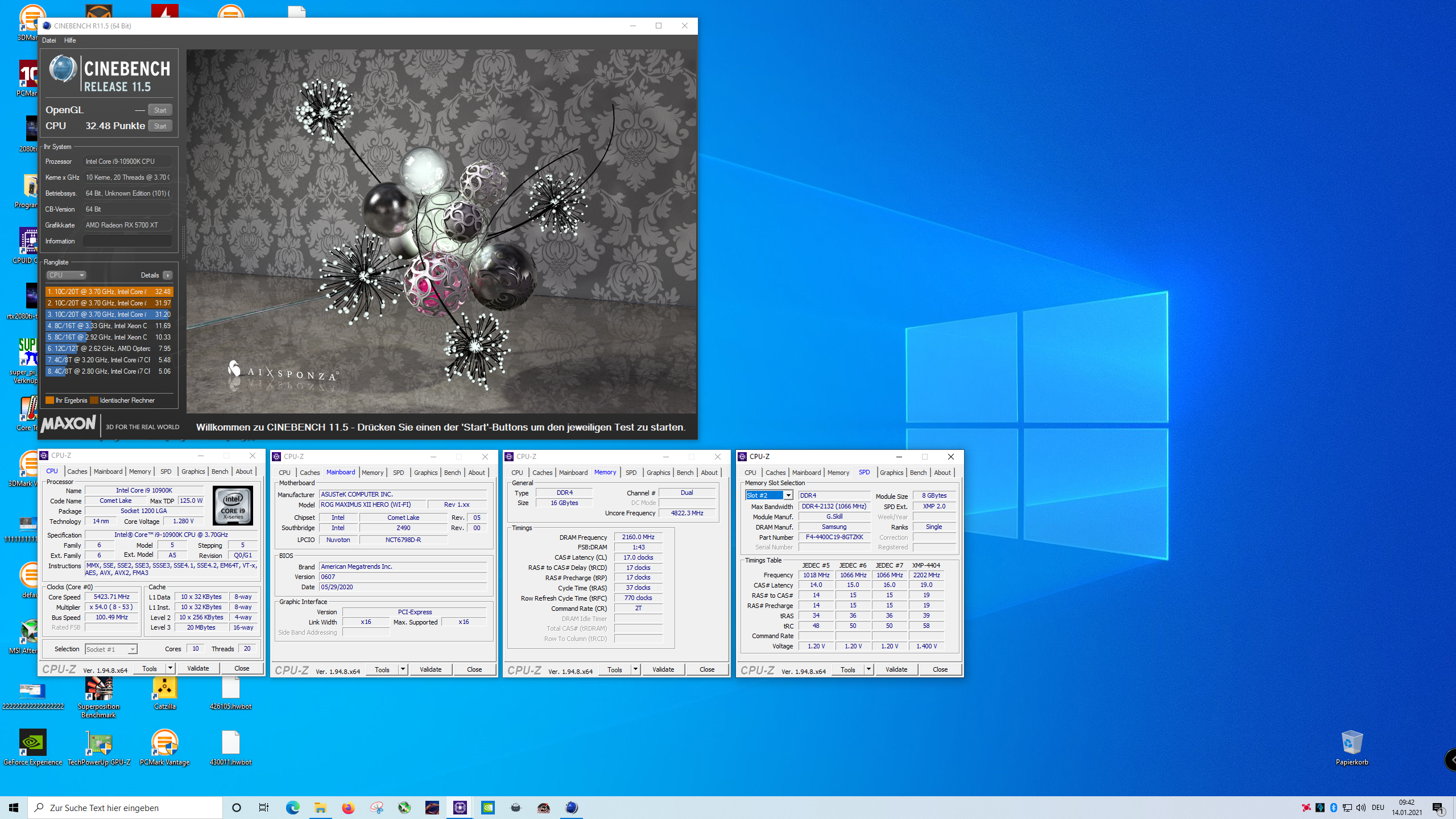
Task: Select the 430011.hwbot file on desktop
Action: tap(230, 748)
